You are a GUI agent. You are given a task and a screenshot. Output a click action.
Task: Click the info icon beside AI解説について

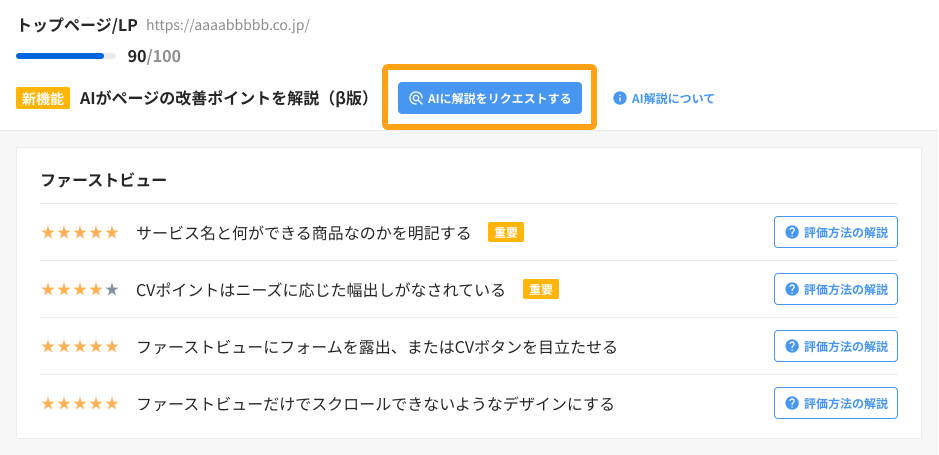(x=620, y=98)
